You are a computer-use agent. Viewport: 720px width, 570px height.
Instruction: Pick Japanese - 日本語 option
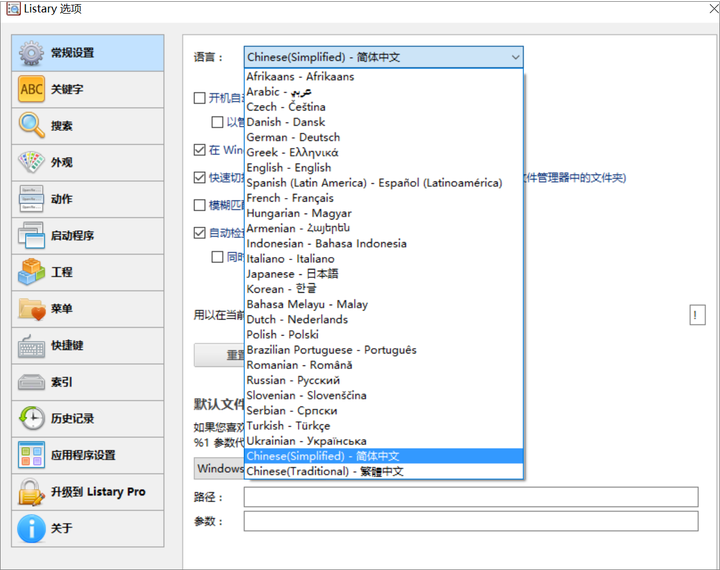tap(384, 274)
